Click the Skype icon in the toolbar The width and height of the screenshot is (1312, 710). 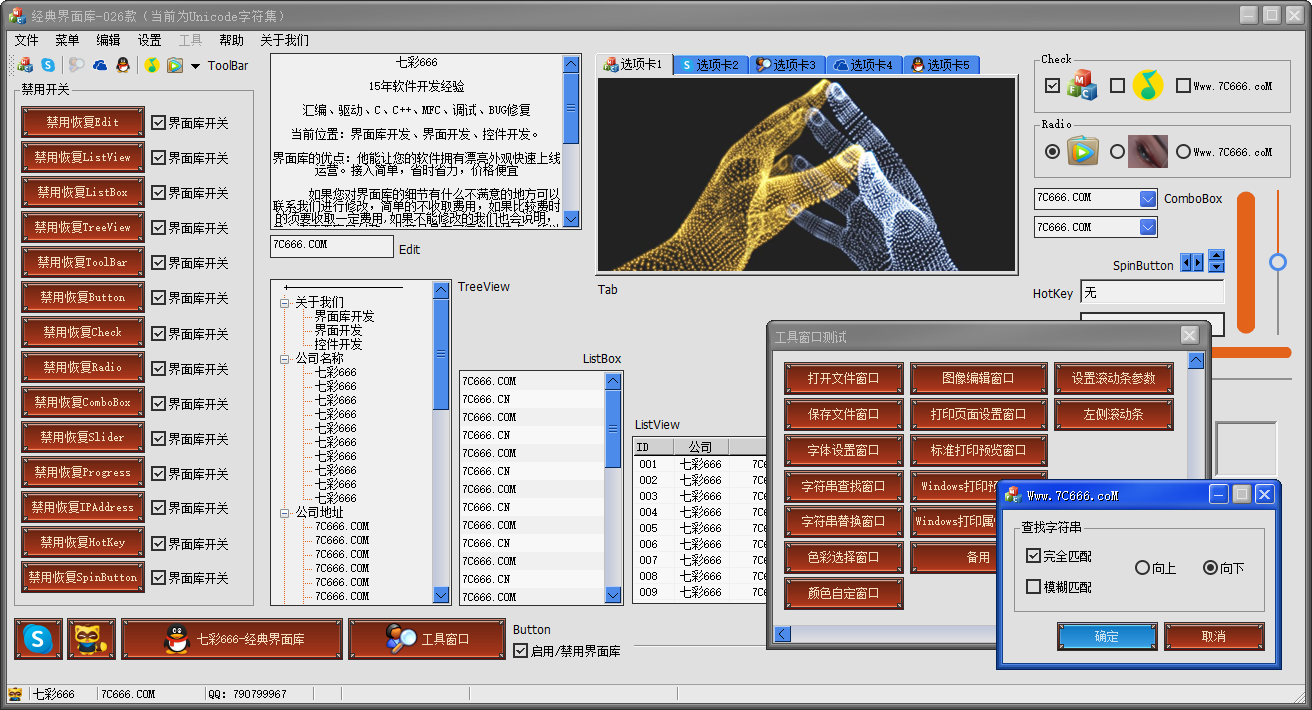pos(48,65)
